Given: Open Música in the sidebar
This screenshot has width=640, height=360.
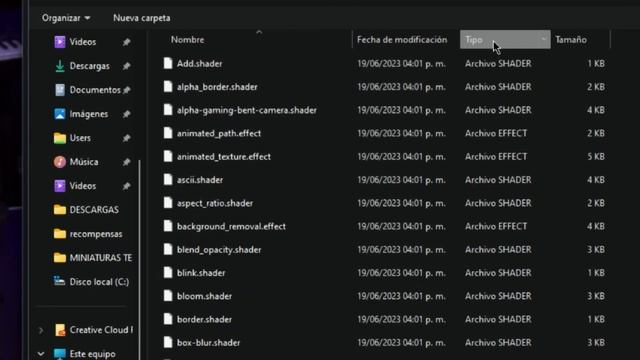Looking at the screenshot, I should (x=84, y=162).
